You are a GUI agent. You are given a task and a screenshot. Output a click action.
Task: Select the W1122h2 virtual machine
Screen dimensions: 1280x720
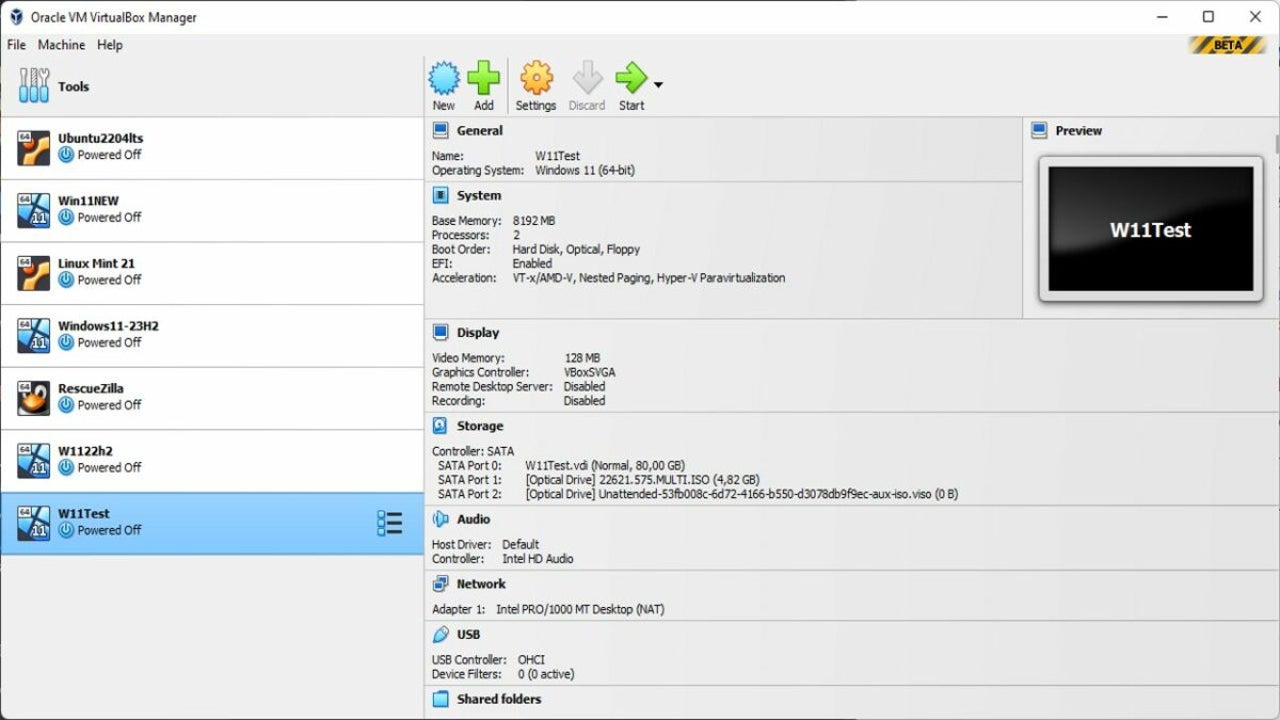pos(212,461)
